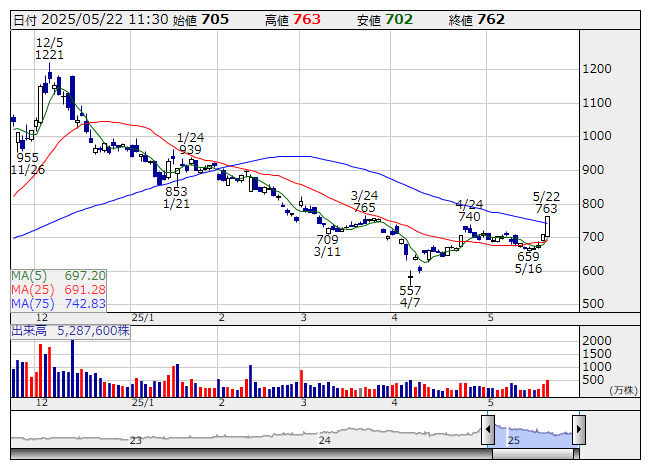The width and height of the screenshot is (653, 470).
Task: Click the right arrow handle of range selector
Action: pos(579,429)
